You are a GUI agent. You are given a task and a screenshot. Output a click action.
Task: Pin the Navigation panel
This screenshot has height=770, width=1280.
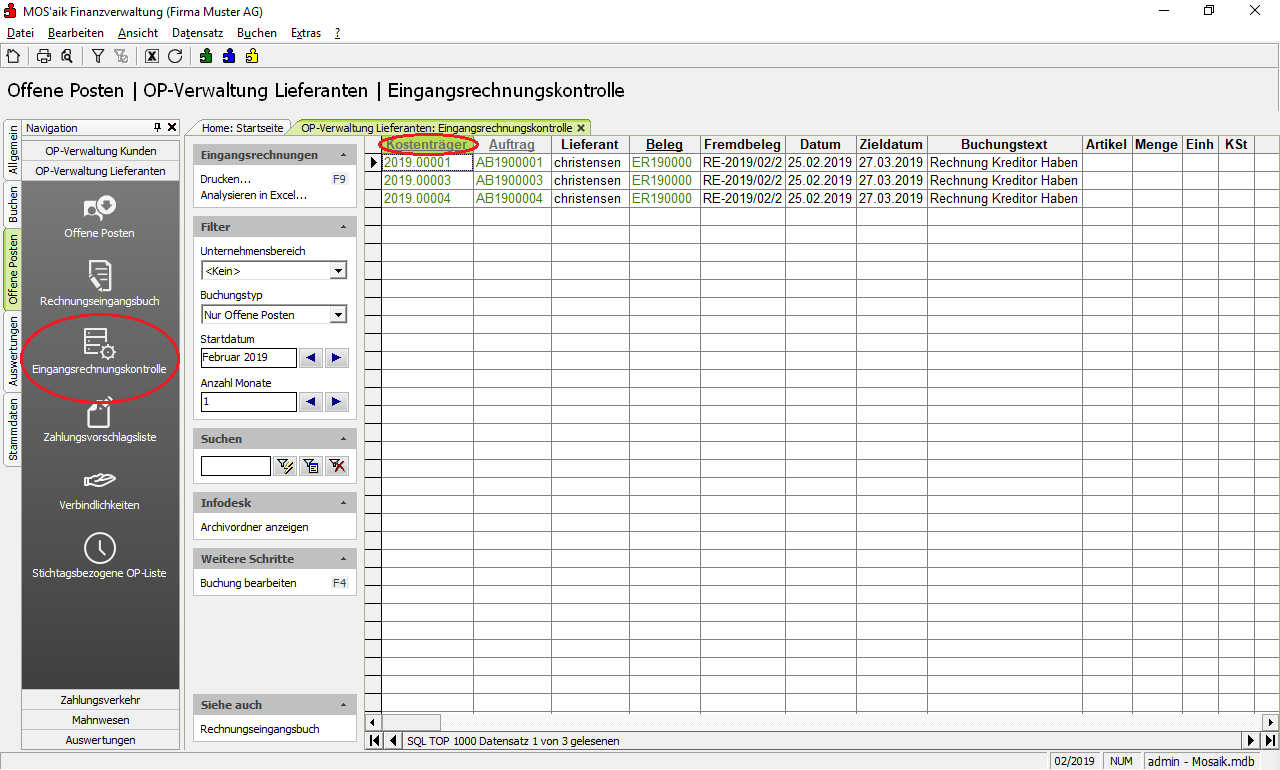tap(157, 128)
